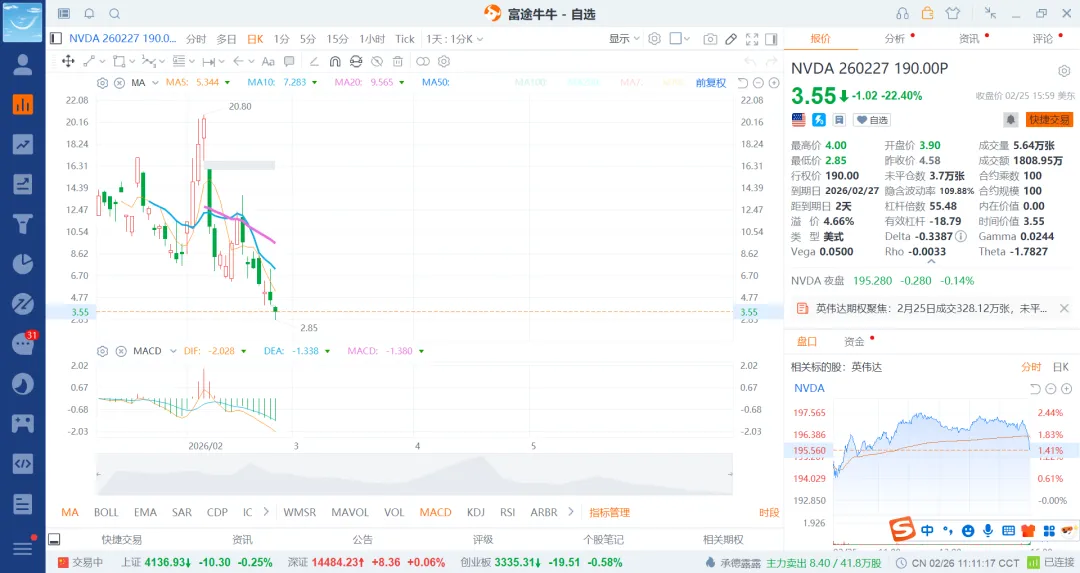Enter fullscreen chart mode
The width and height of the screenshot is (1080, 573).
(752, 39)
